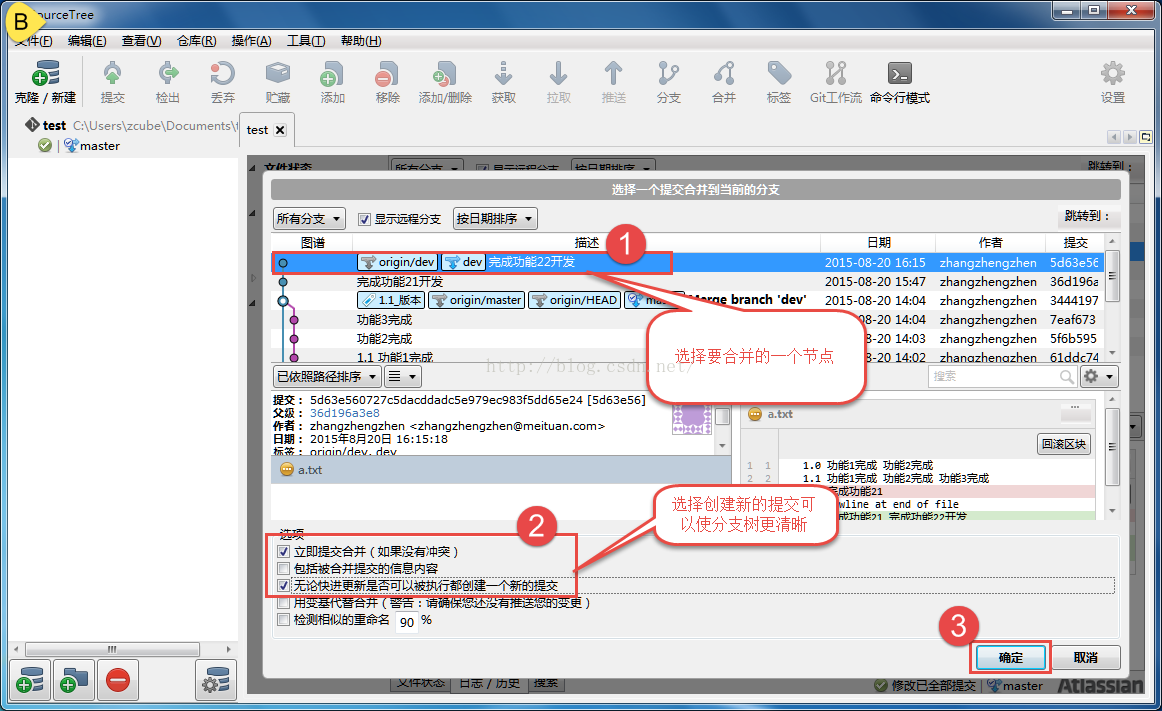Screen dimensions: 1162x711
Task: Close the test tab with X
Action: 280,130
